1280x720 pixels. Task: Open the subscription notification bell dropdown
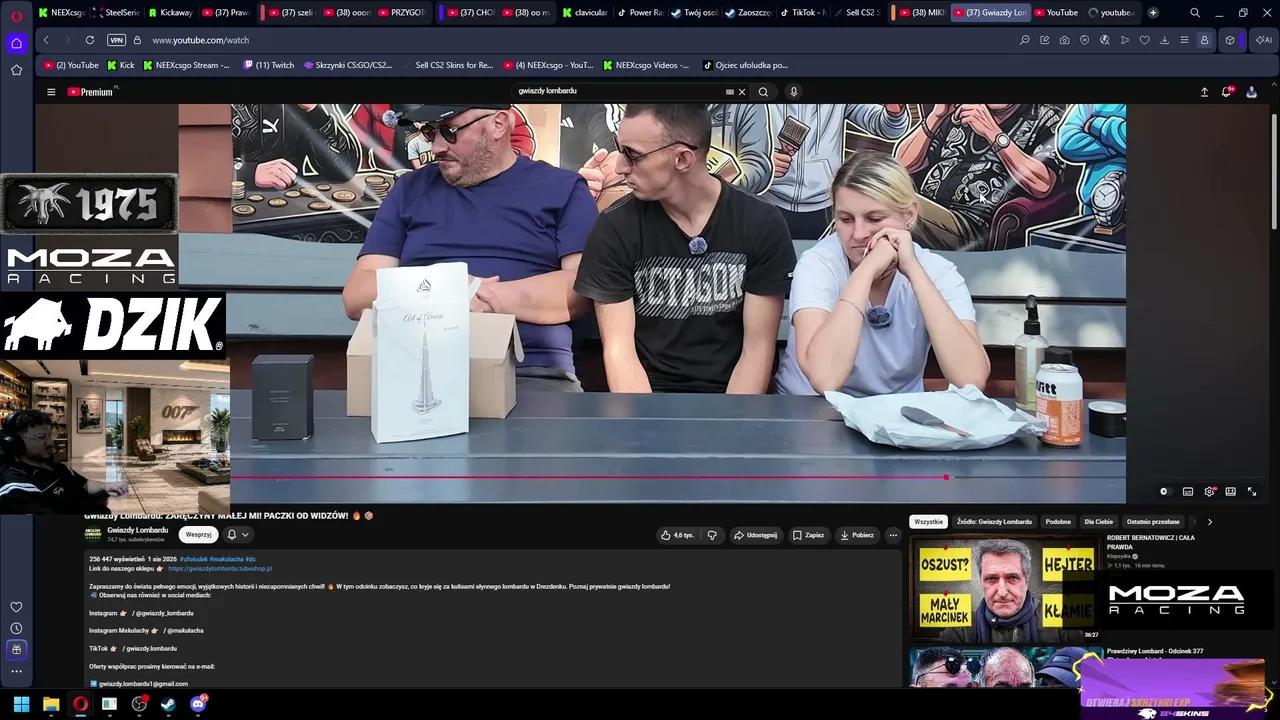click(237, 535)
